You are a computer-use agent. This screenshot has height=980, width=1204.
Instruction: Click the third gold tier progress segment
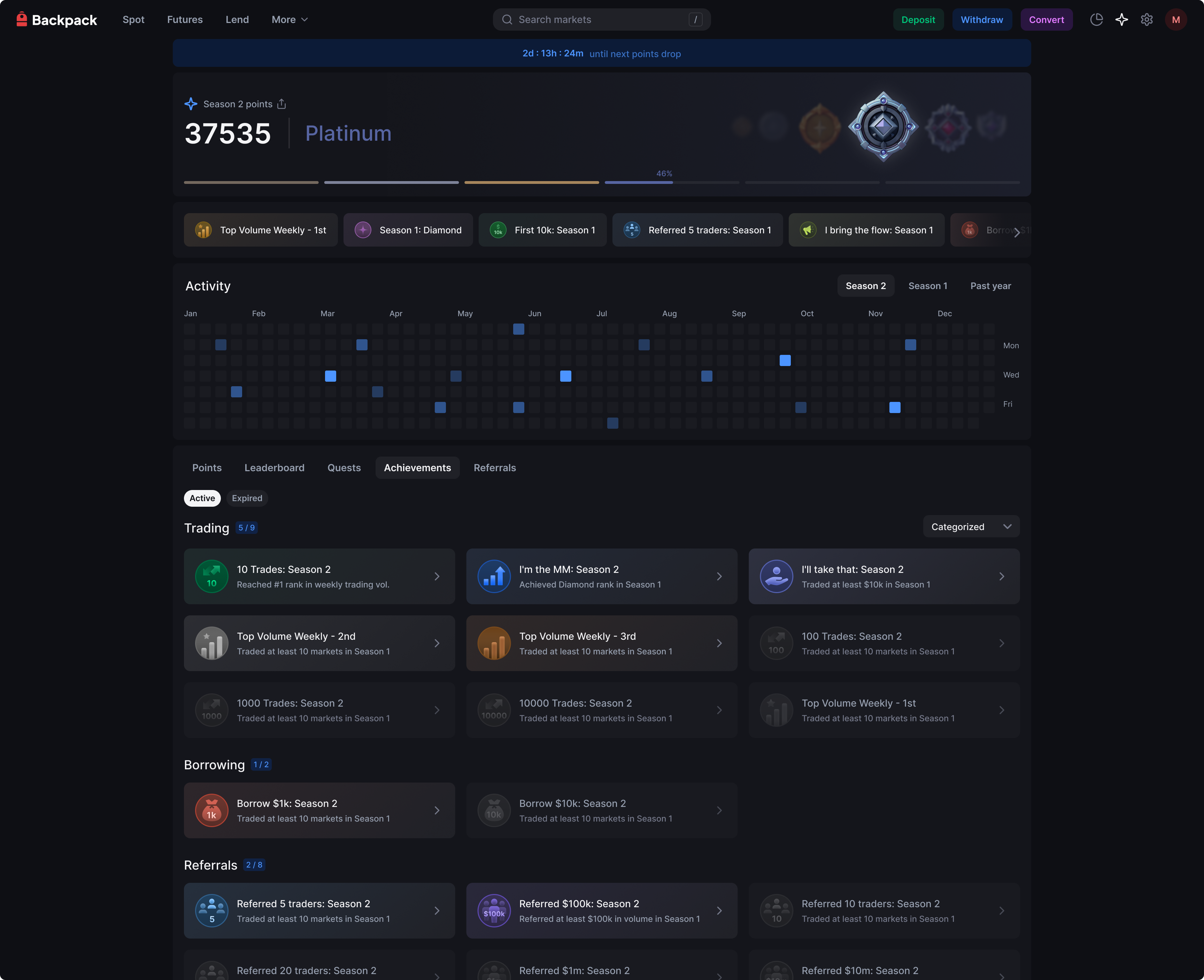click(x=531, y=182)
